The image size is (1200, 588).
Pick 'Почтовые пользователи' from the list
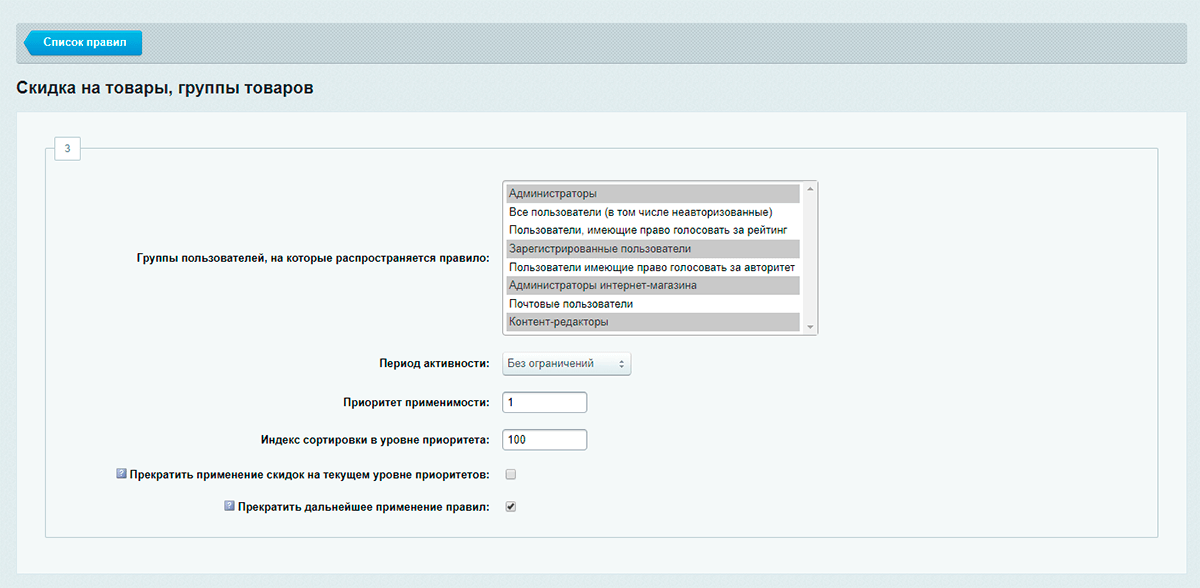pos(652,304)
